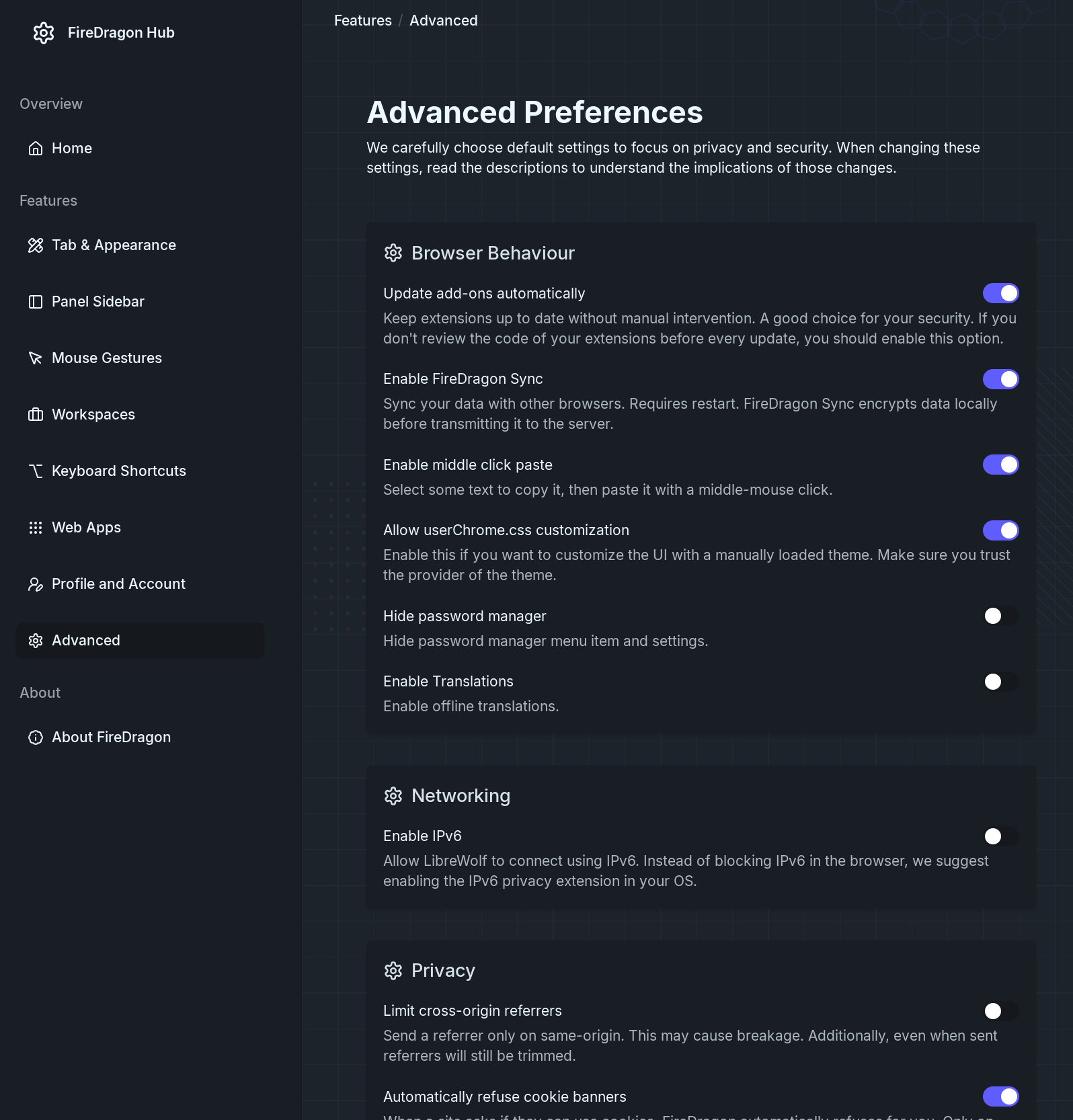Go to Keyboard Shortcuts in sidebar
1073x1120 pixels.
click(119, 471)
